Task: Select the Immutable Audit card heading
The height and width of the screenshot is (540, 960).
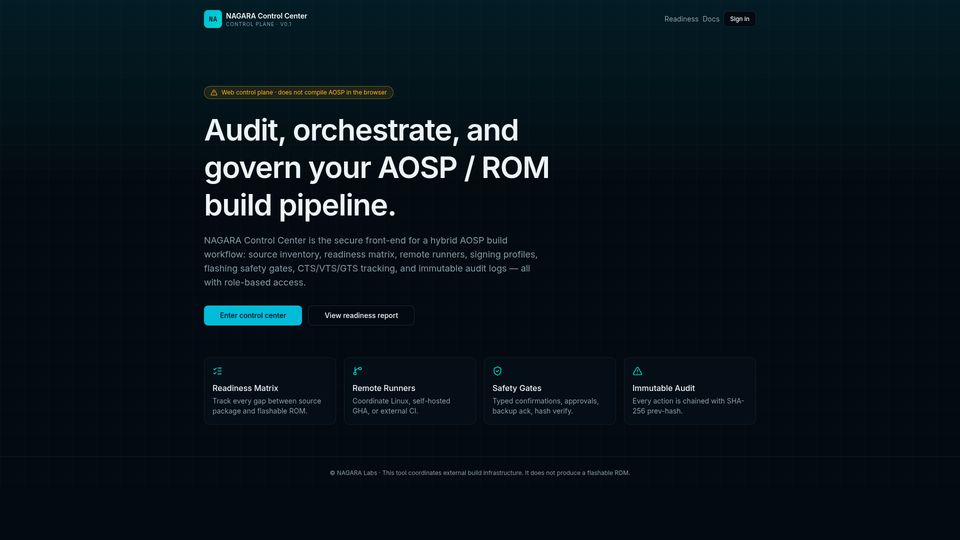Action: click(x=664, y=388)
